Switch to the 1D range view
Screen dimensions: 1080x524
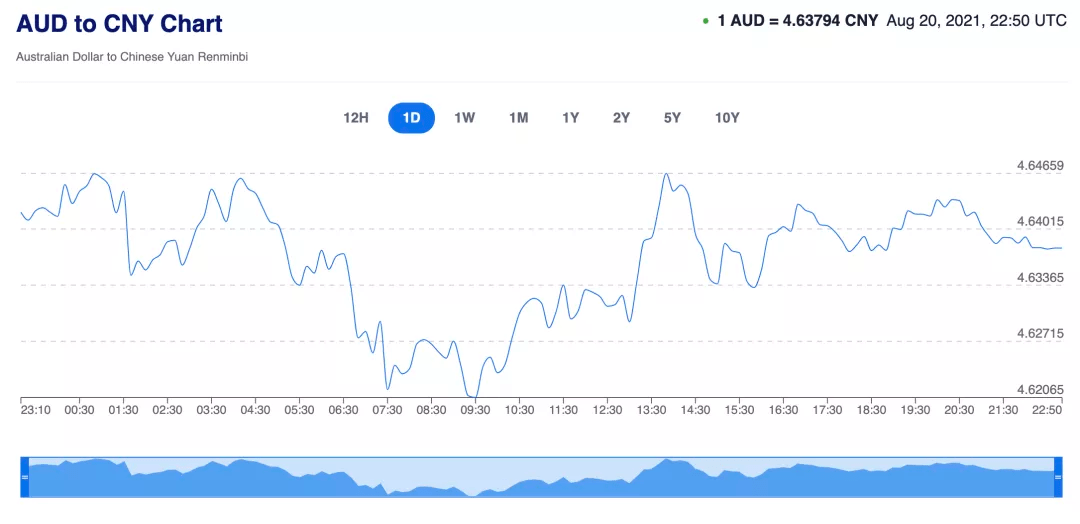point(411,118)
